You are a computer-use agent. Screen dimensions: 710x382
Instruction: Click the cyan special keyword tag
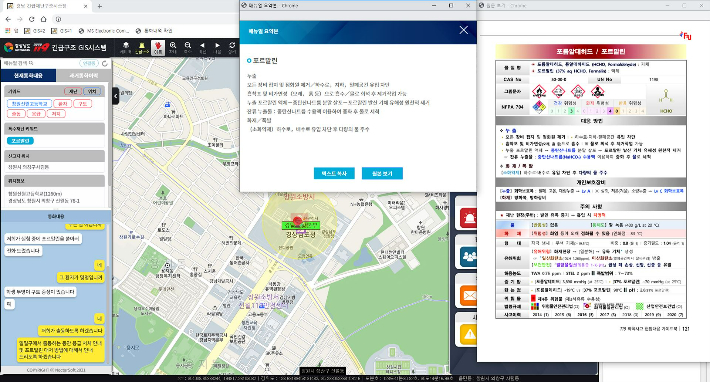pos(20,141)
